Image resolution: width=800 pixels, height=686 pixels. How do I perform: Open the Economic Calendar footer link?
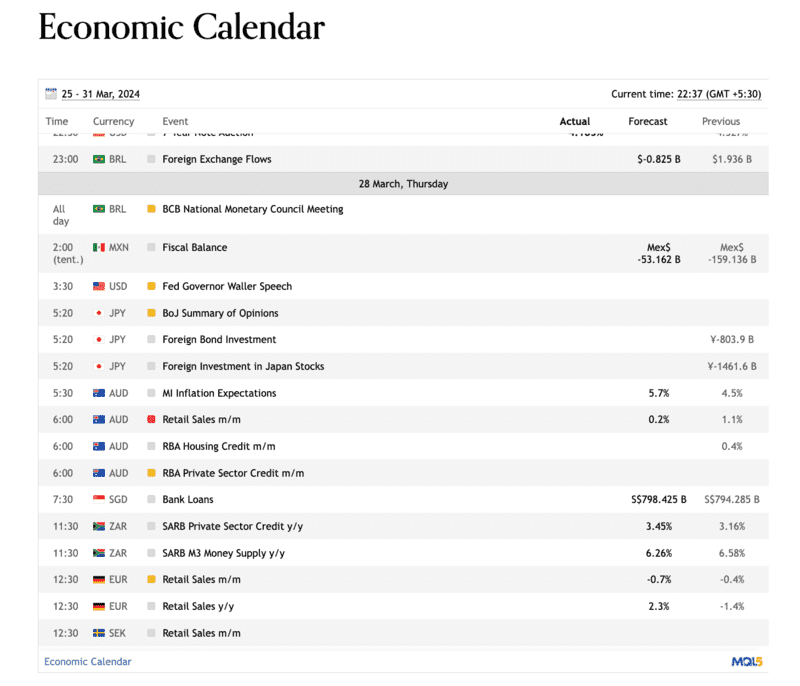(87, 662)
